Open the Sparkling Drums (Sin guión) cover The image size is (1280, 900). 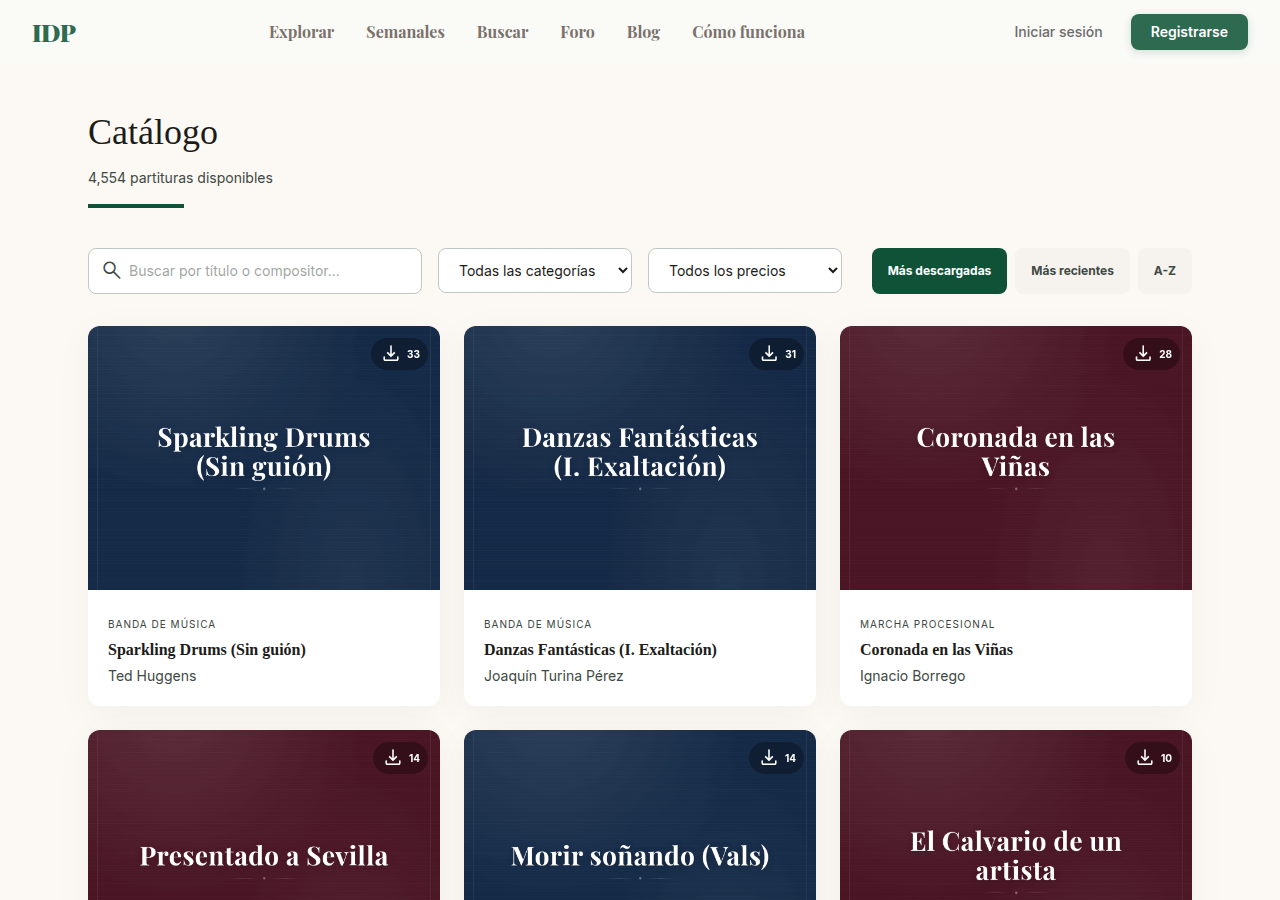[x=264, y=458]
